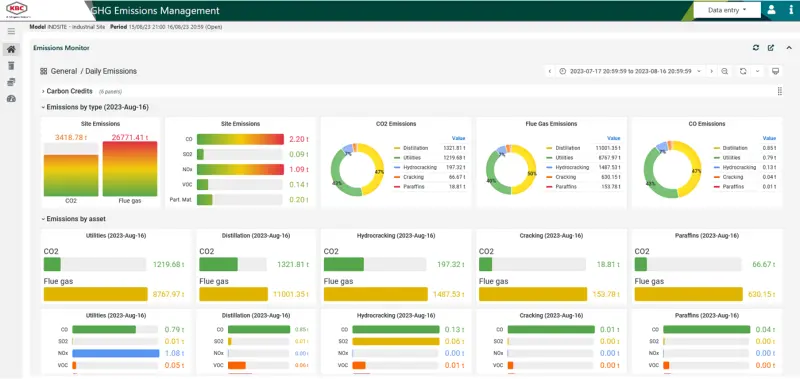Click the CO Emissions panel title
The height and width of the screenshot is (379, 800).
pyautogui.click(x=707, y=124)
